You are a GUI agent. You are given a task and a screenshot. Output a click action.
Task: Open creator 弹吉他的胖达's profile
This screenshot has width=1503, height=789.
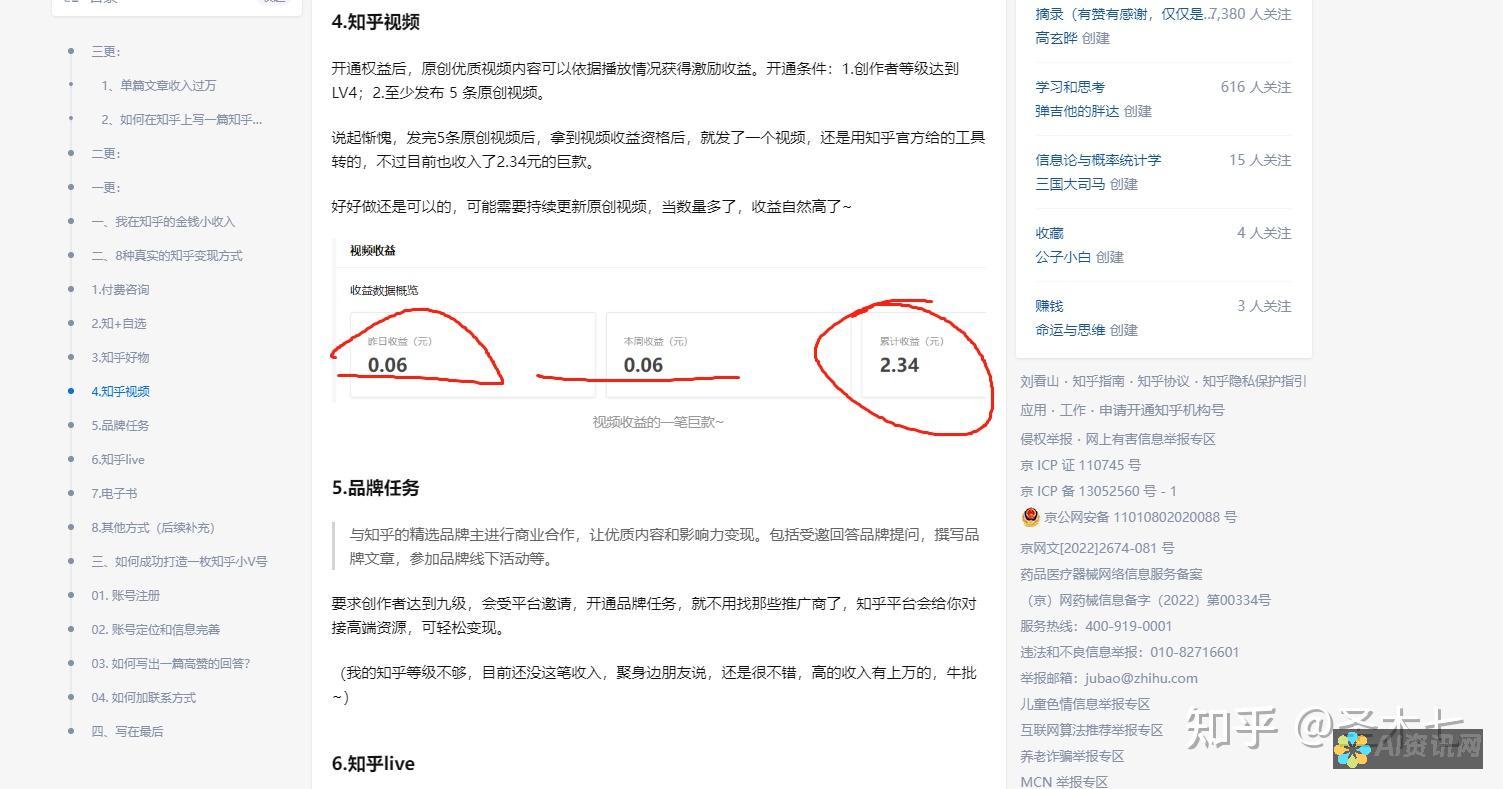1077,111
